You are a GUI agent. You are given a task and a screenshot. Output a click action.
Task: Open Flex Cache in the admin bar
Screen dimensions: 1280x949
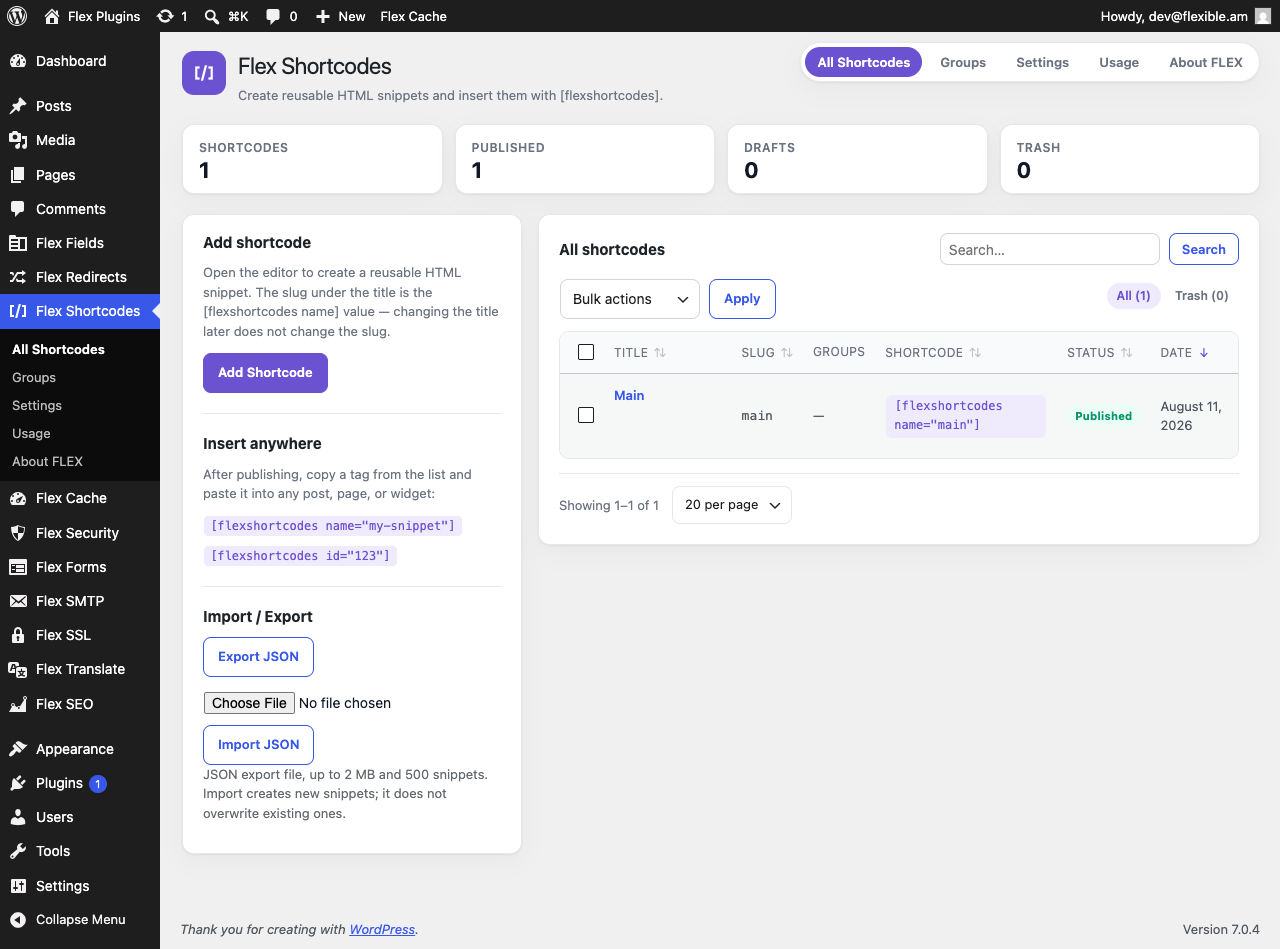coord(413,16)
